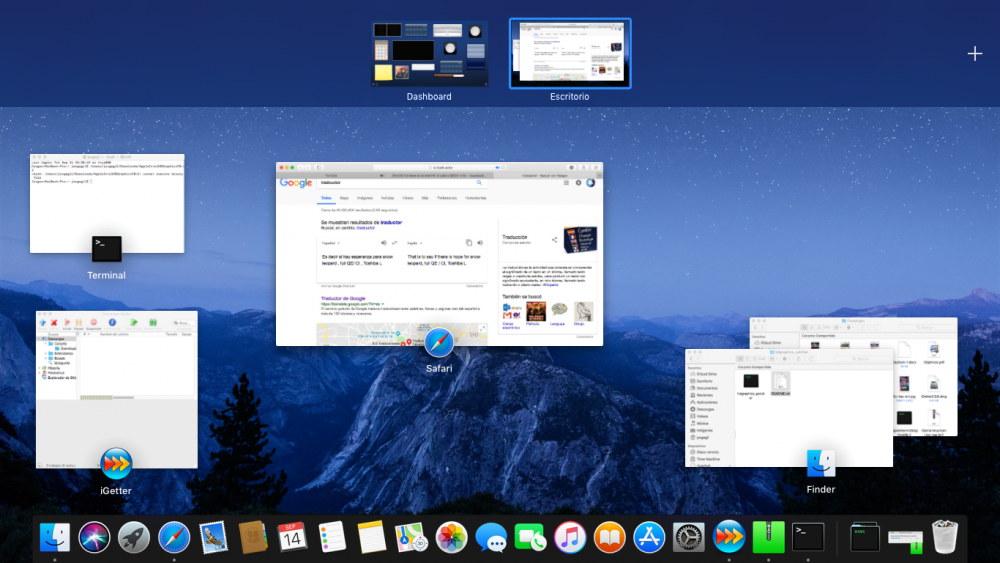This screenshot has width=1000, height=563.
Task: Click blue search magnifier in Safari window
Action: (x=480, y=182)
